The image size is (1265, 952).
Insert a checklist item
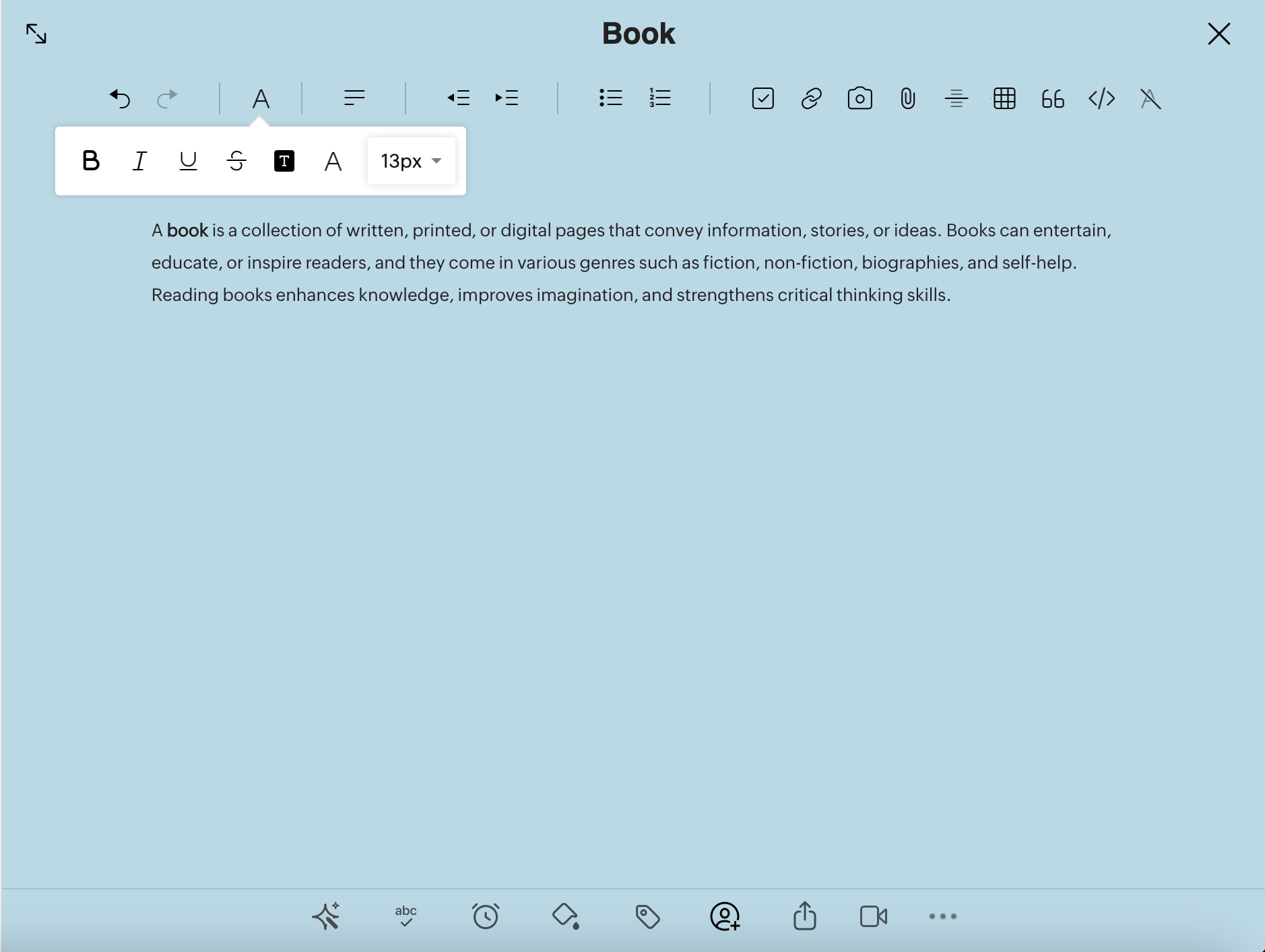(763, 99)
